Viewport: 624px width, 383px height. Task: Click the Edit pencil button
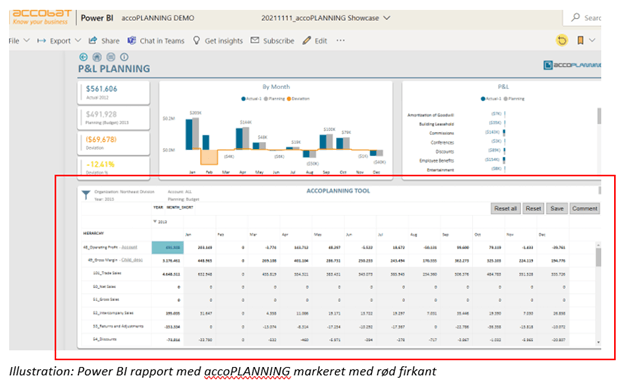314,41
